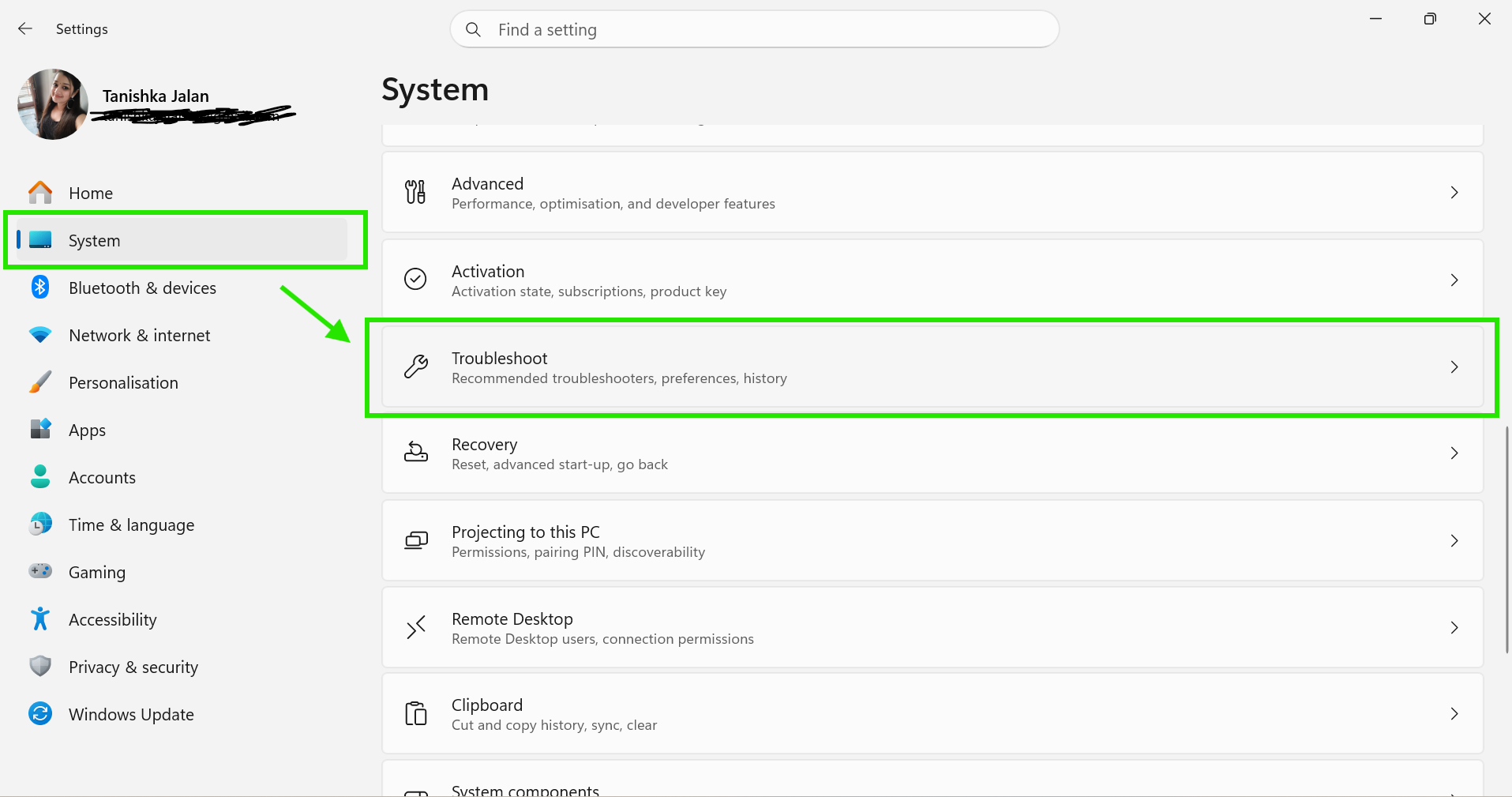Click the Tanishka Jalan account name
The width and height of the screenshot is (1512, 797).
[156, 96]
